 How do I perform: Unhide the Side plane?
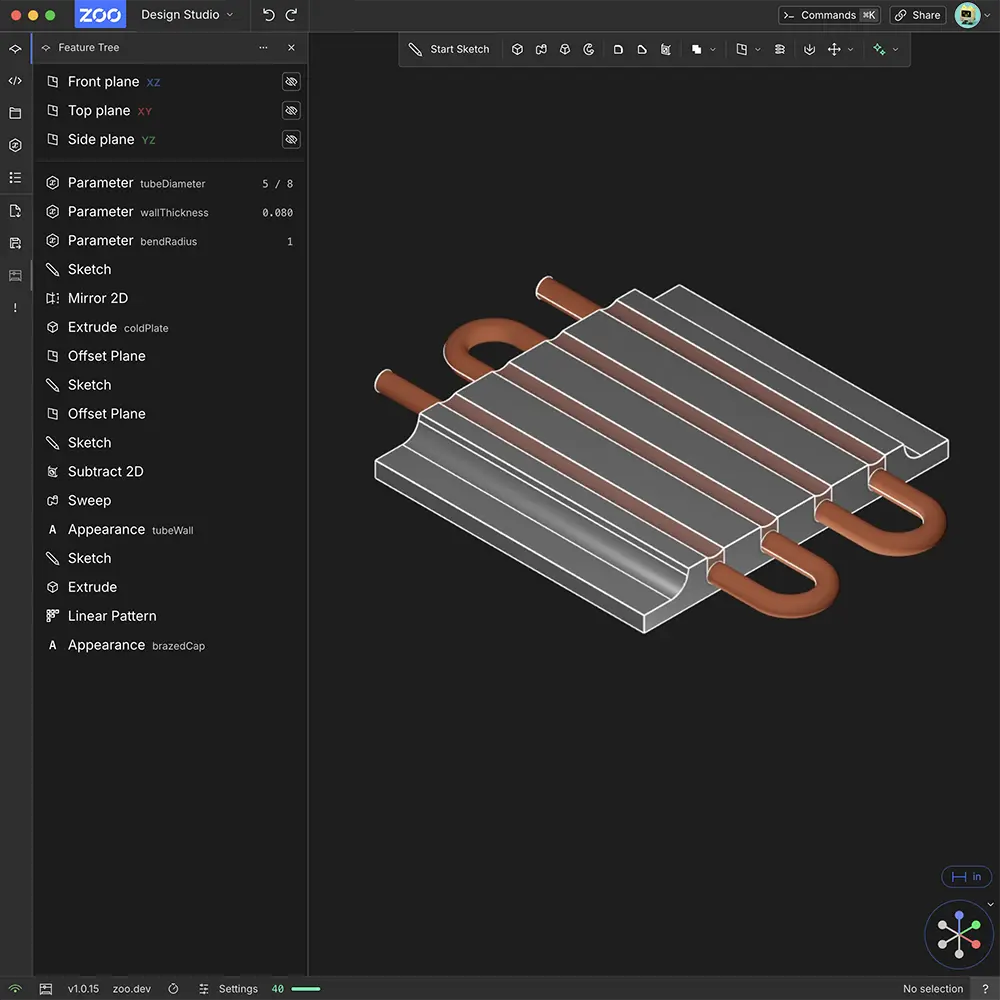pyautogui.click(x=291, y=140)
